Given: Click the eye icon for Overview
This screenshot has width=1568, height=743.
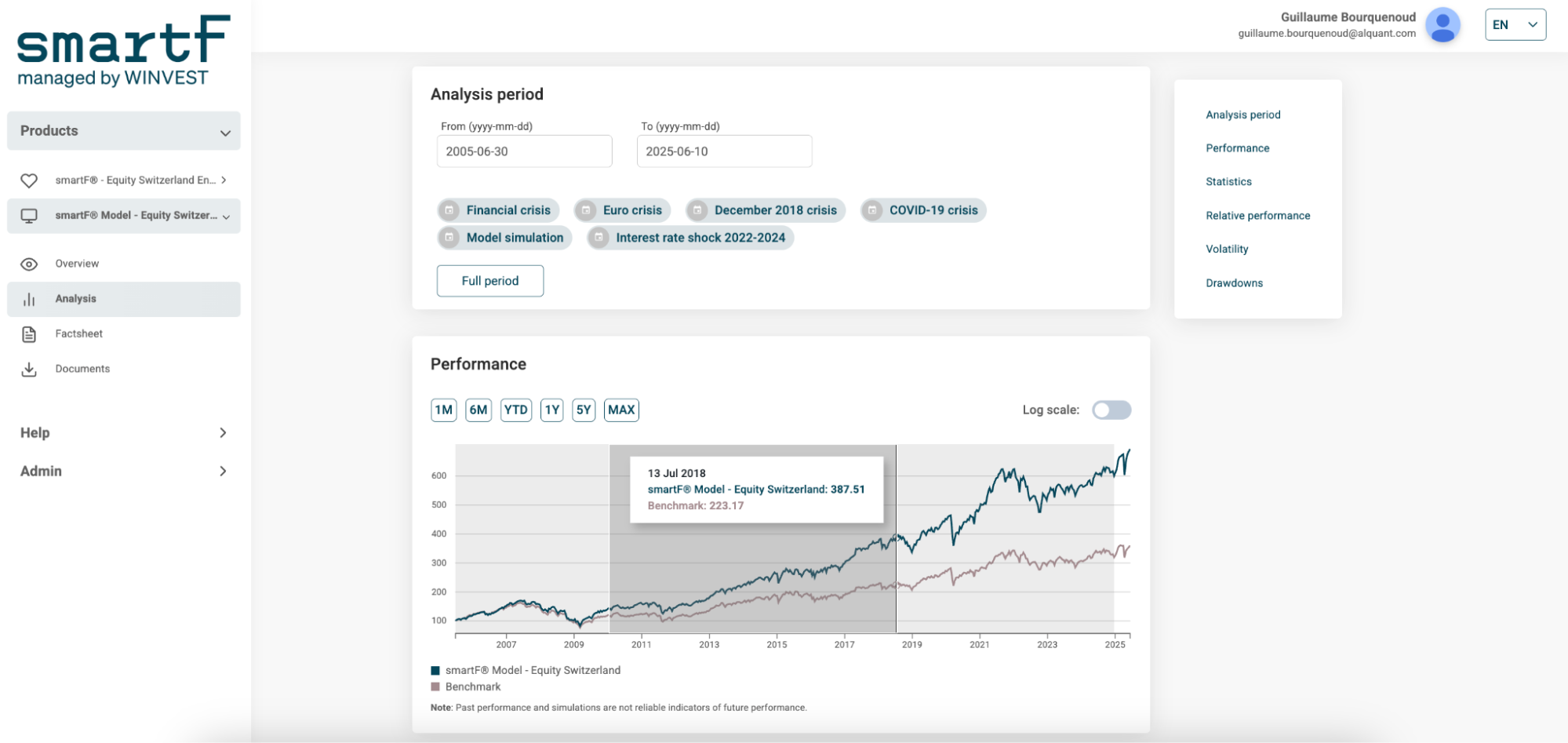Looking at the screenshot, I should tap(29, 264).
